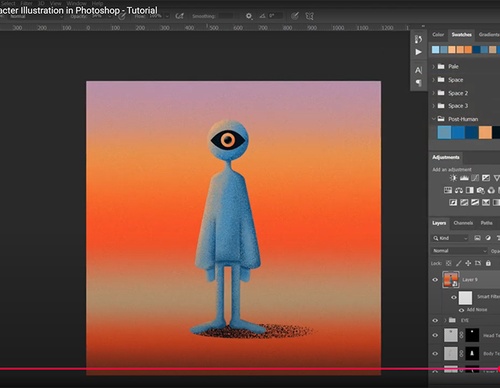Open the Normal blend mode dropdown
Viewport: 500px width, 388px height.
click(459, 251)
